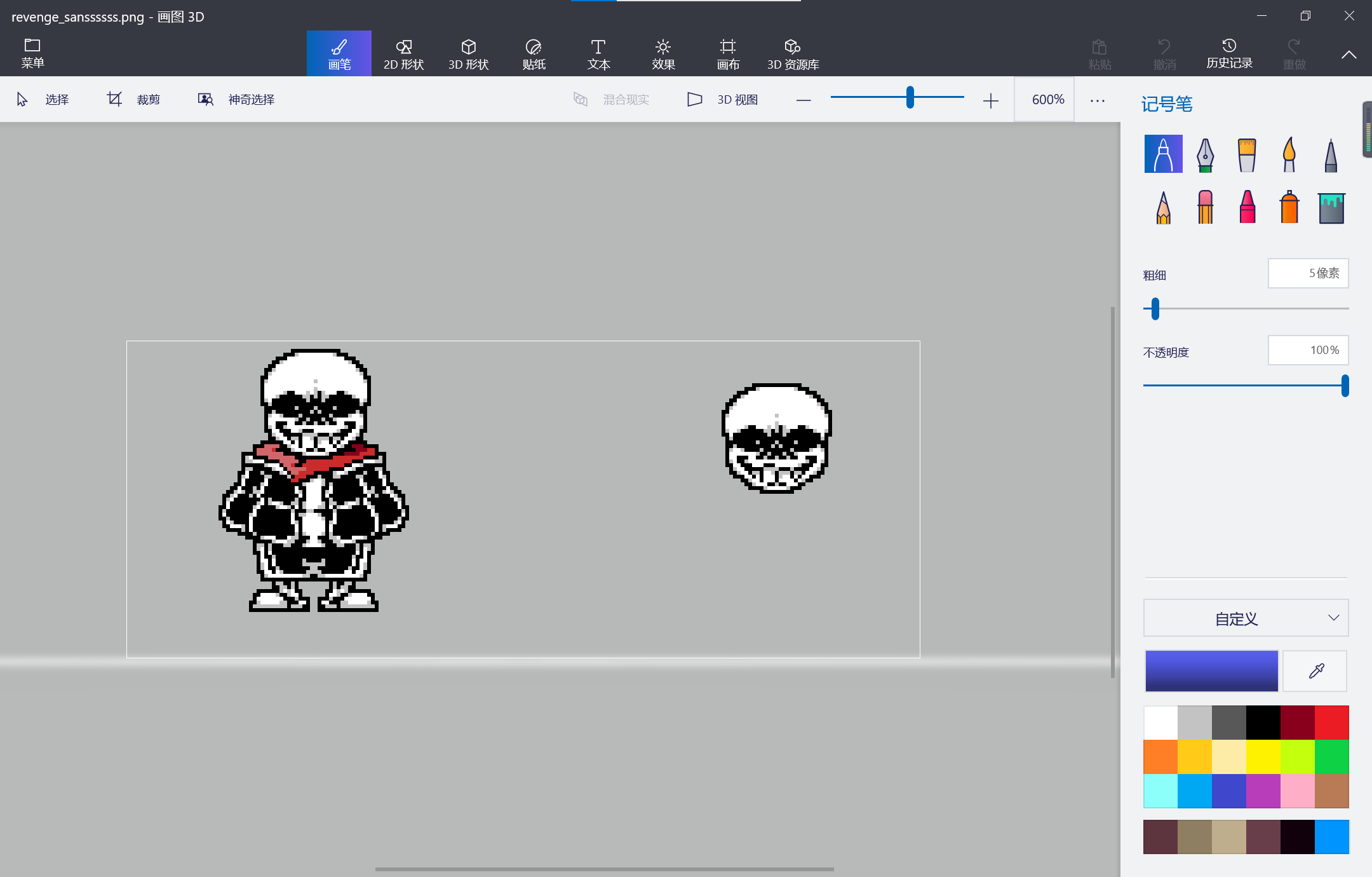Open the 历史记录 history panel
1372x877 pixels.
pos(1229,54)
